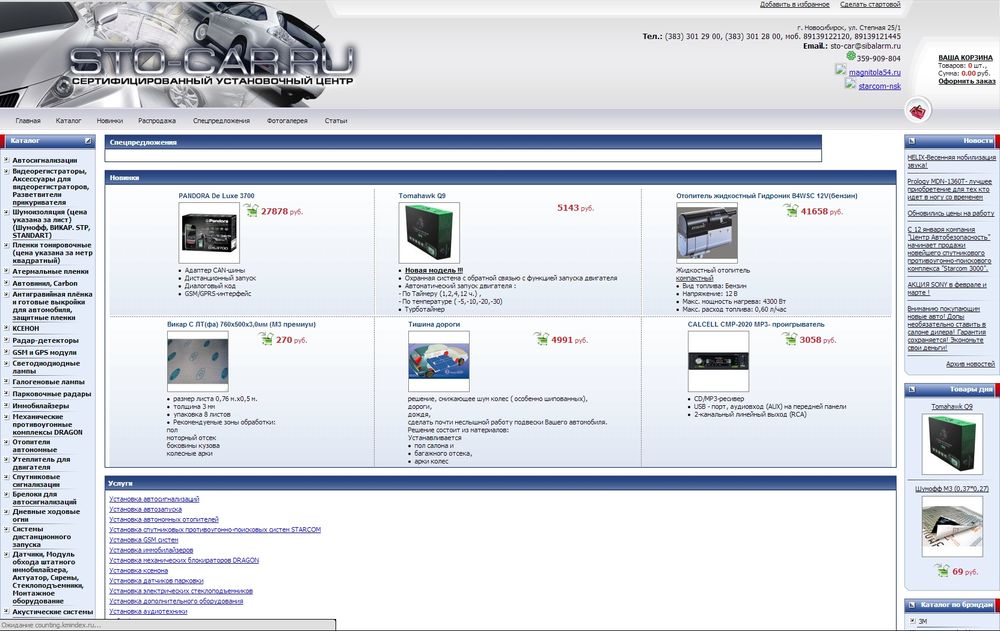Expand the Автосигнализации category arrow
This screenshot has height=631, width=1000.
point(6,160)
